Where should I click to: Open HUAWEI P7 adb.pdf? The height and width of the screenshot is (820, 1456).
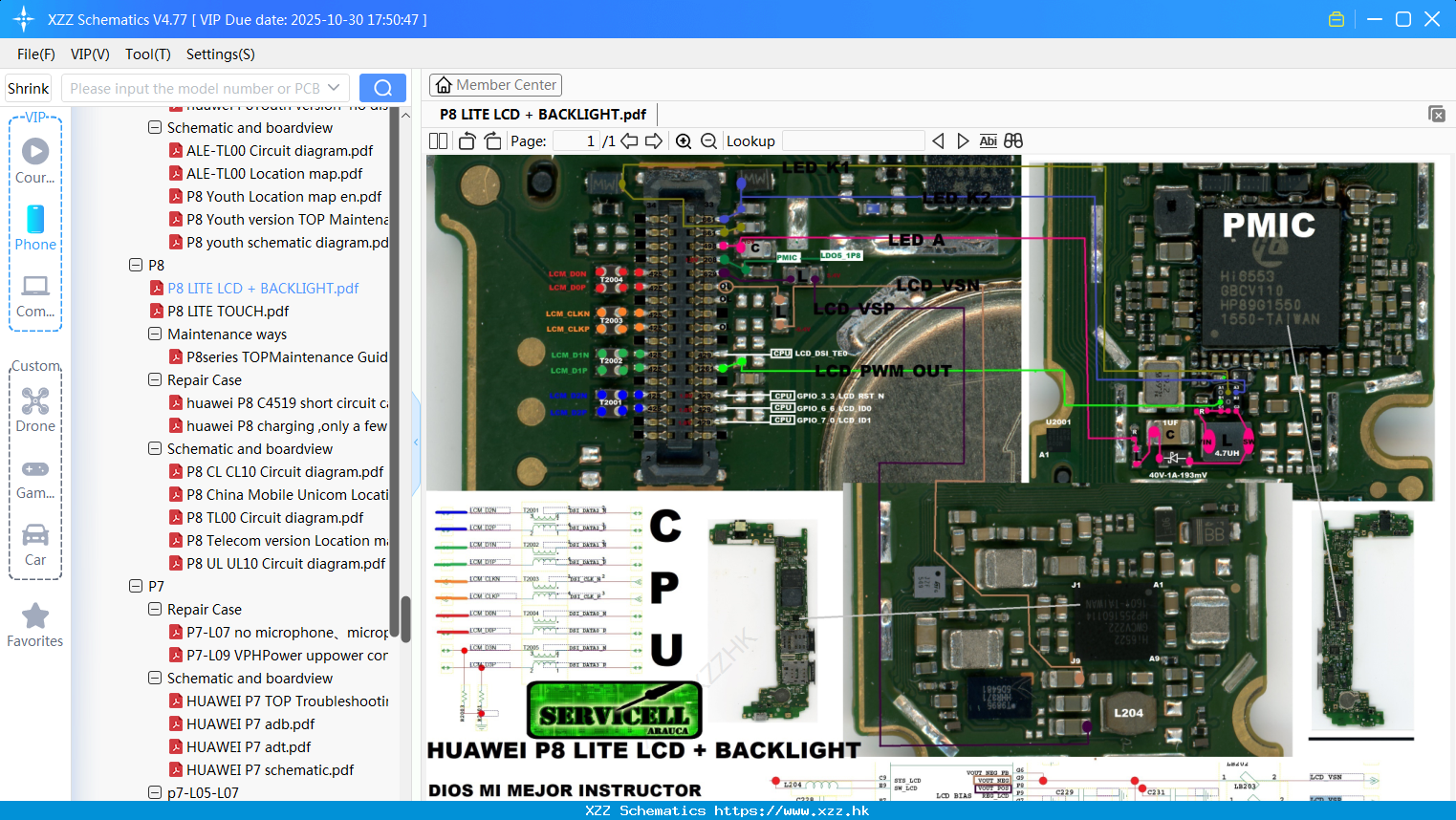point(250,723)
